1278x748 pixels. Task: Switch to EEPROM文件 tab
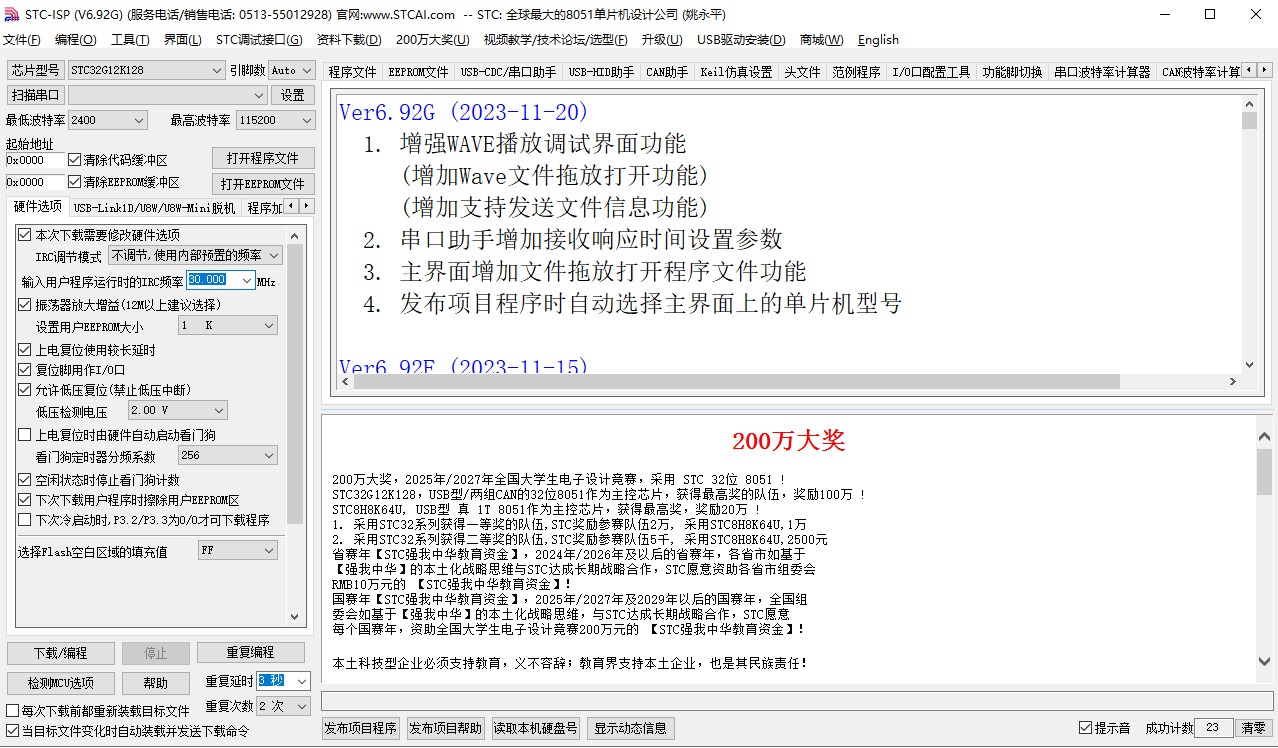point(418,72)
